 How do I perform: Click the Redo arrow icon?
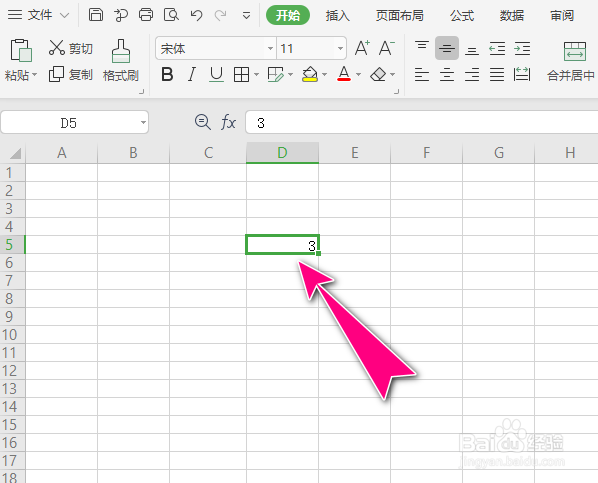click(x=220, y=15)
